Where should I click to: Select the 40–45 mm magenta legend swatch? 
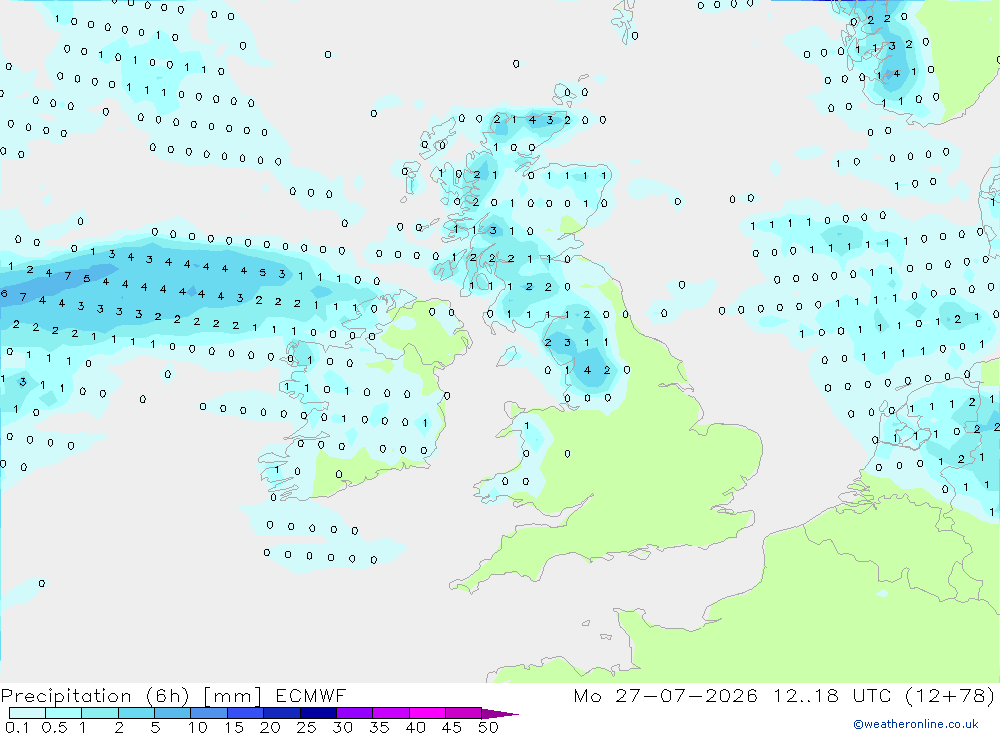point(427,713)
